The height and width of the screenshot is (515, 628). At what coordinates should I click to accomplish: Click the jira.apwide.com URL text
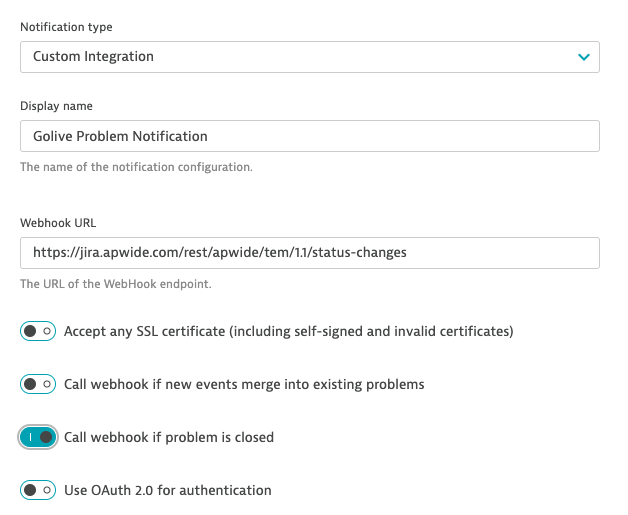(x=220, y=253)
